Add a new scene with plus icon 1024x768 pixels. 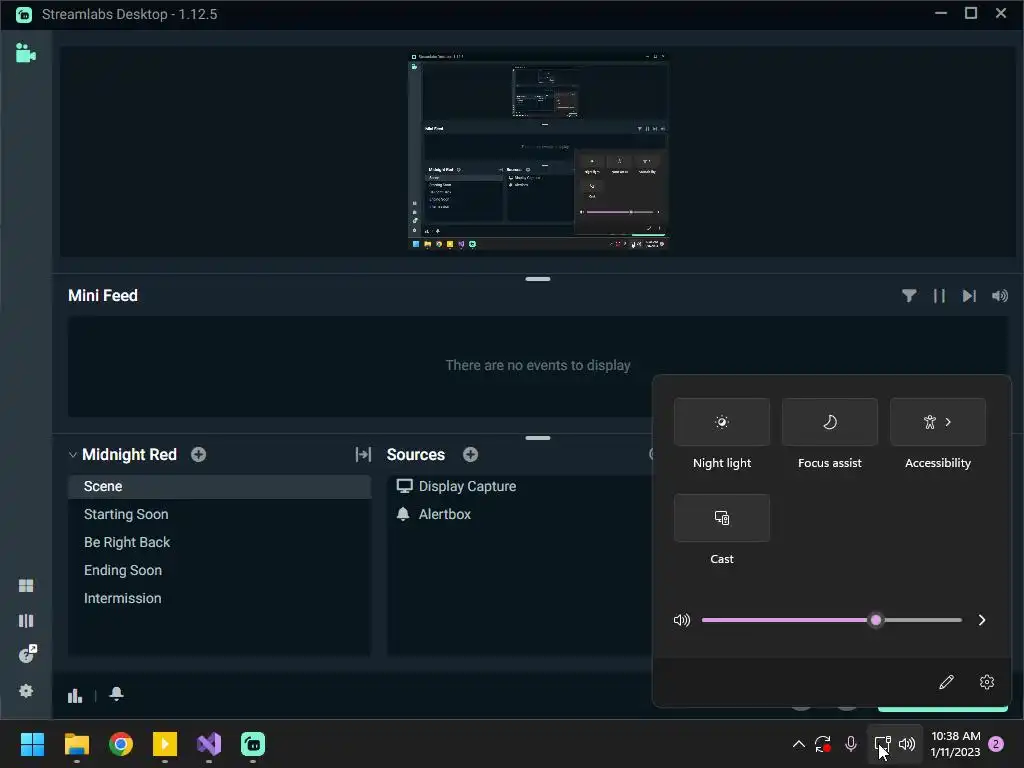tap(199, 455)
